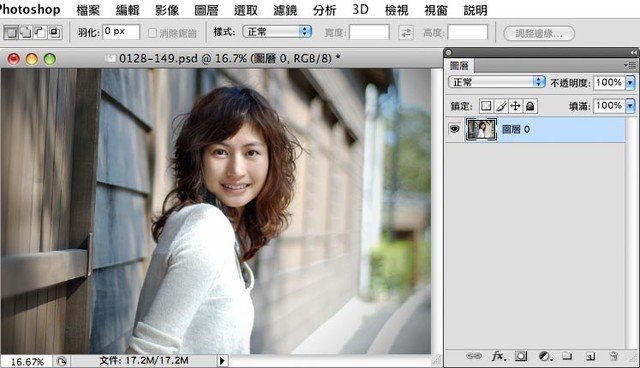This screenshot has height=368, width=640.
Task: Open the 編輯 menu
Action: click(x=127, y=10)
